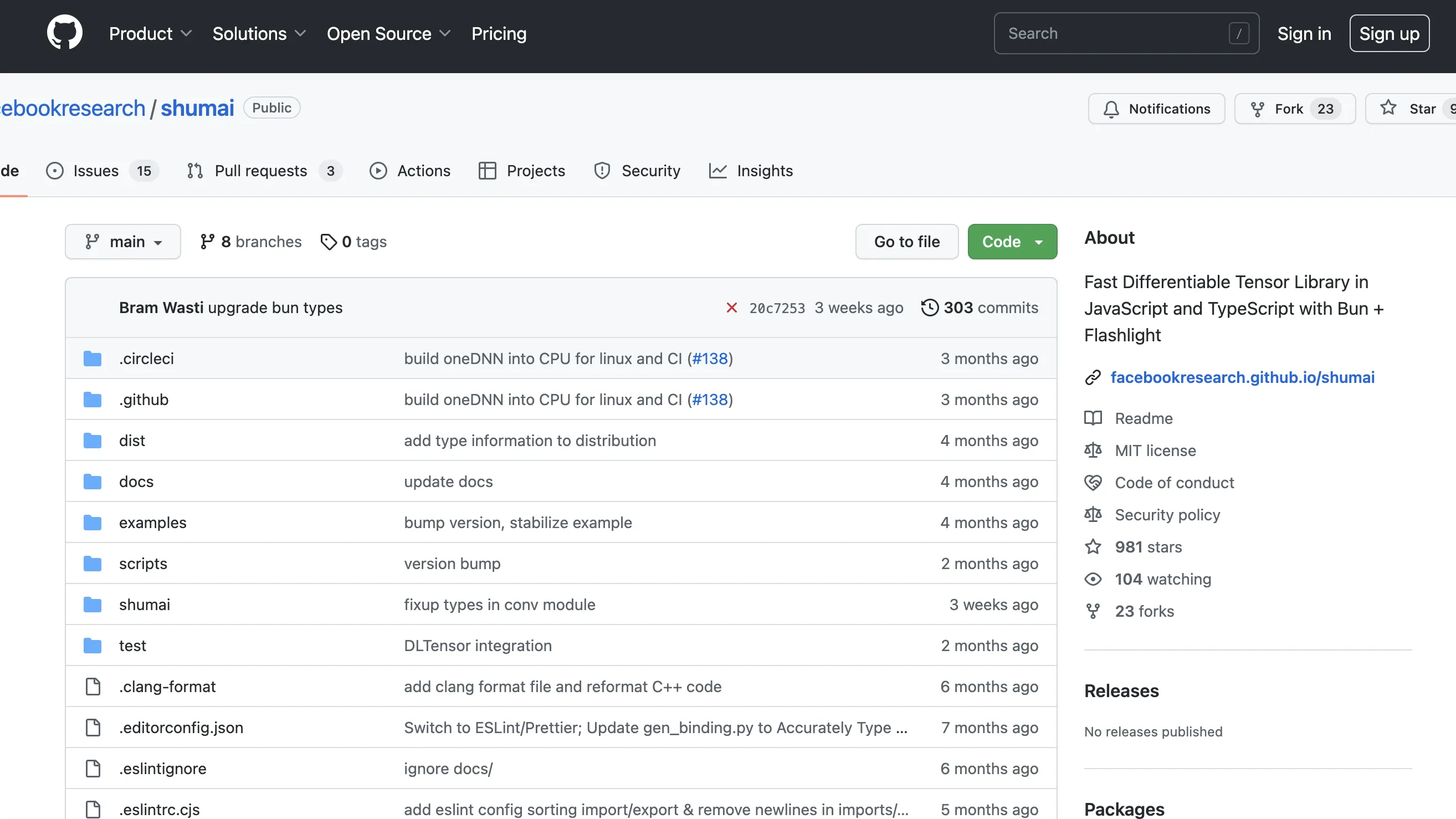Image resolution: width=1456 pixels, height=819 pixels.
Task: Open commit history via clock icon
Action: click(929, 308)
